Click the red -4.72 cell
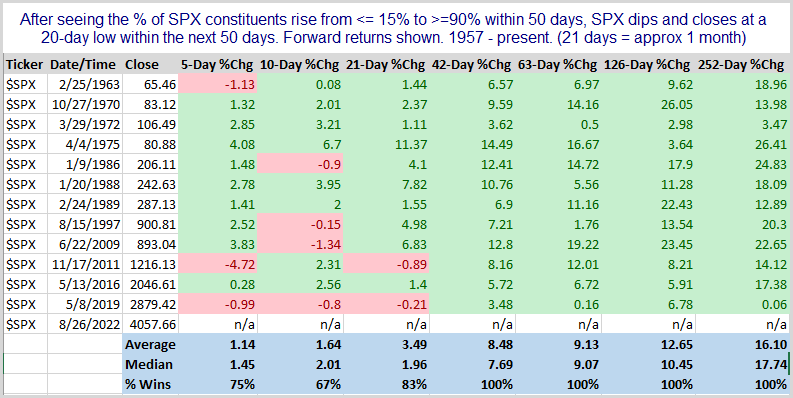 coord(217,264)
